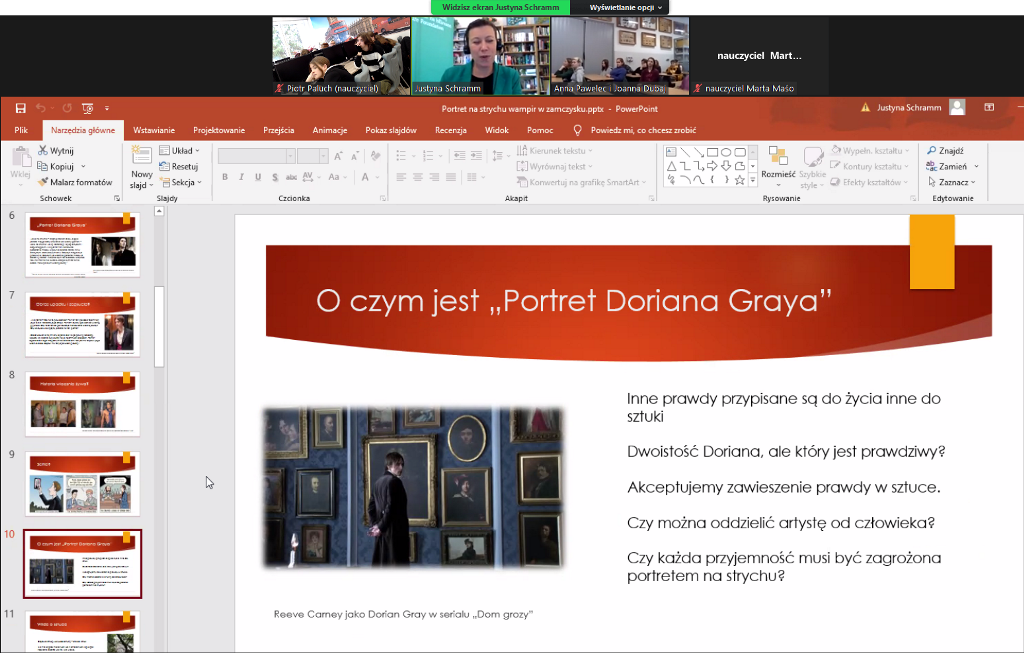Viewport: 1024px width, 653px height.
Task: Open the Animacje ribbon tab
Action: click(329, 130)
